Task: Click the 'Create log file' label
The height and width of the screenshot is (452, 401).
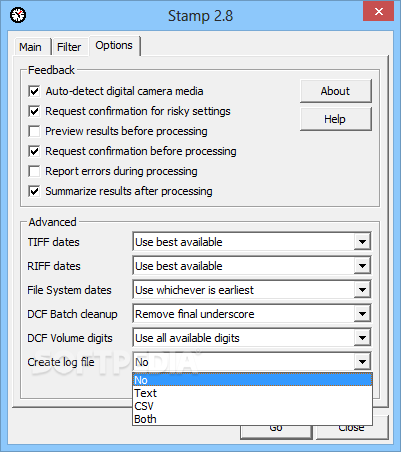Action: pos(61,362)
